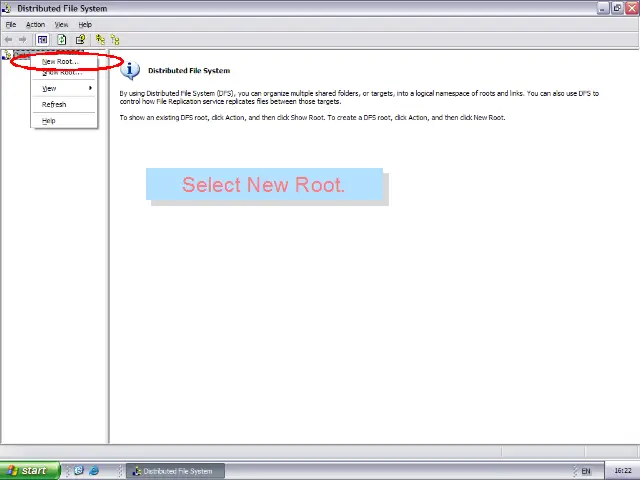Click the taskbar clock showing 16:22
Image resolution: width=640 pixels, height=480 pixels.
(x=622, y=471)
